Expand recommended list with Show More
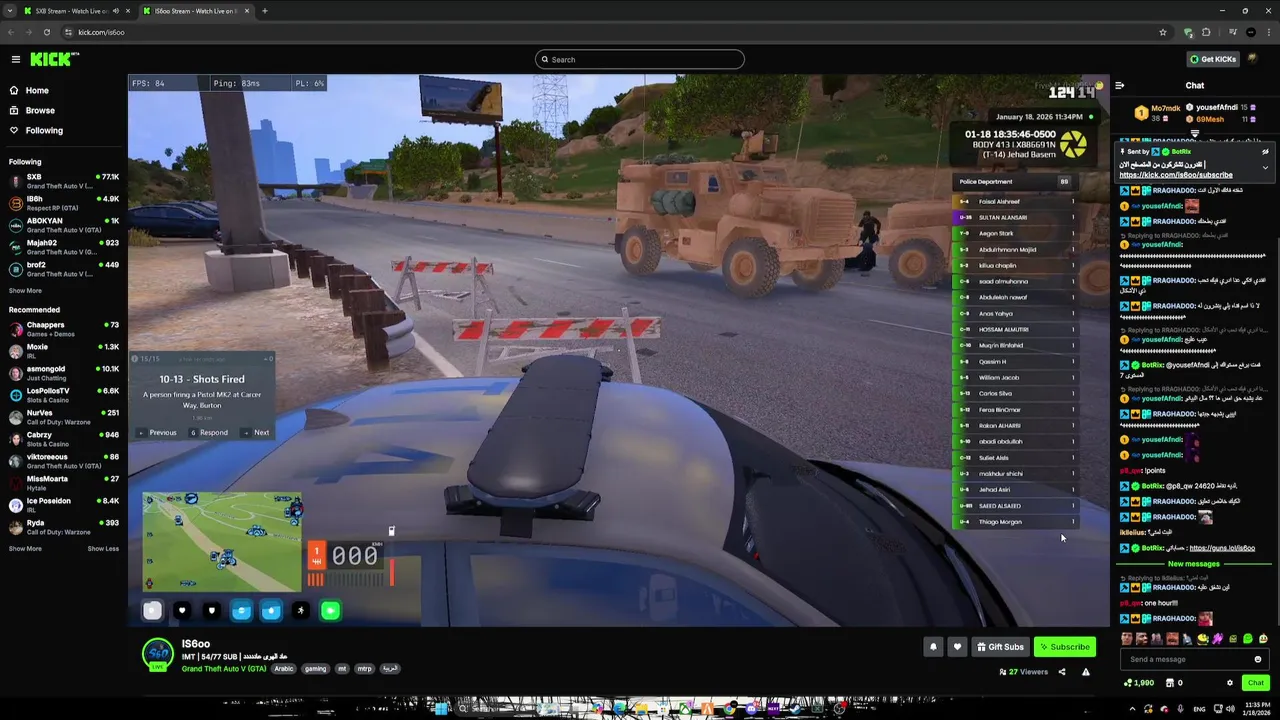This screenshot has width=1280, height=720. click(x=25, y=549)
